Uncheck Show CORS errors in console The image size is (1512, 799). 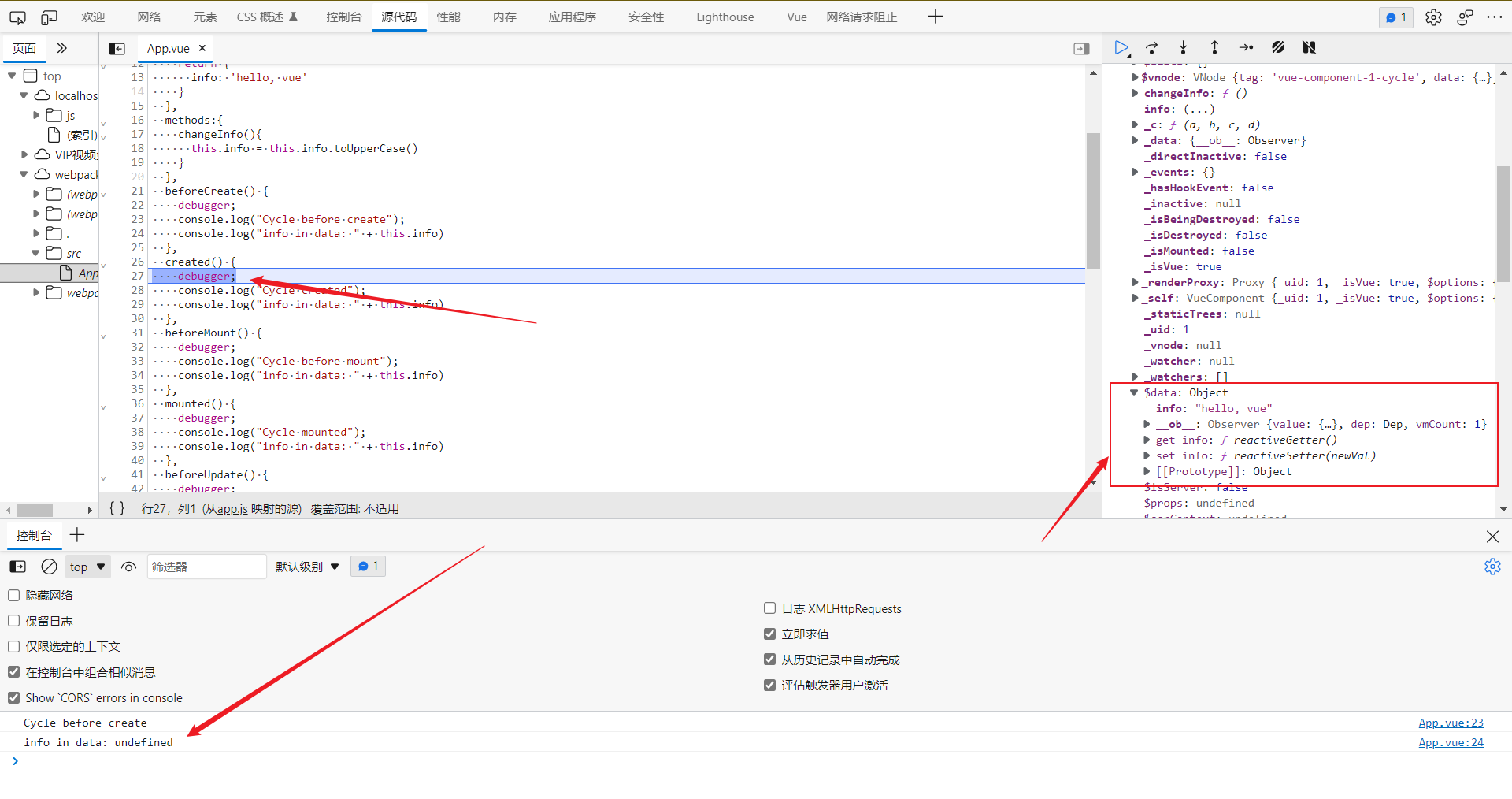pyautogui.click(x=14, y=697)
